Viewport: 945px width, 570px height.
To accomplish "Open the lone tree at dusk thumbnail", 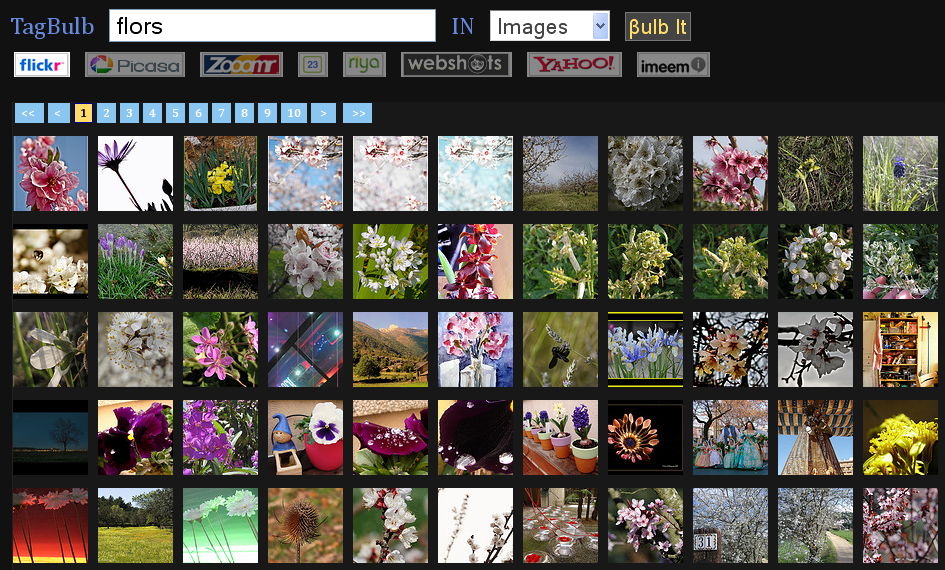I will click(x=51, y=437).
